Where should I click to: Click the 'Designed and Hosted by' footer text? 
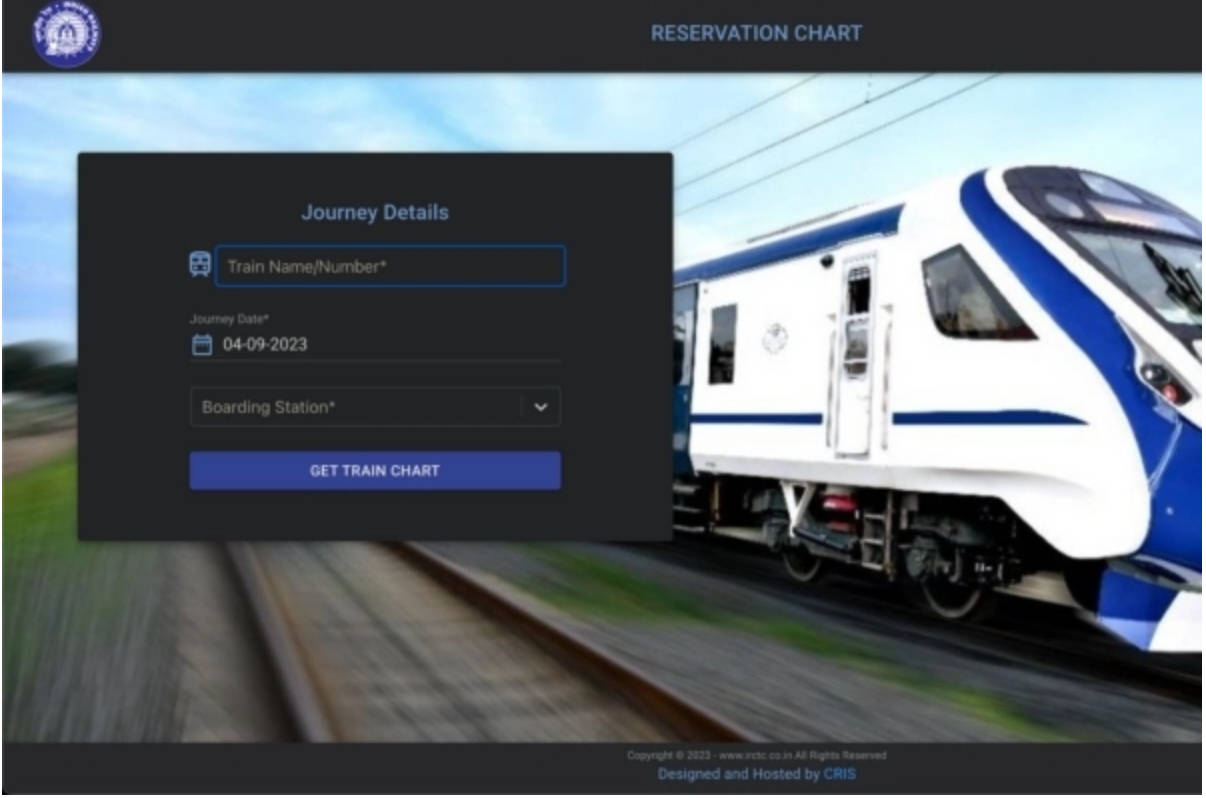pos(739,774)
